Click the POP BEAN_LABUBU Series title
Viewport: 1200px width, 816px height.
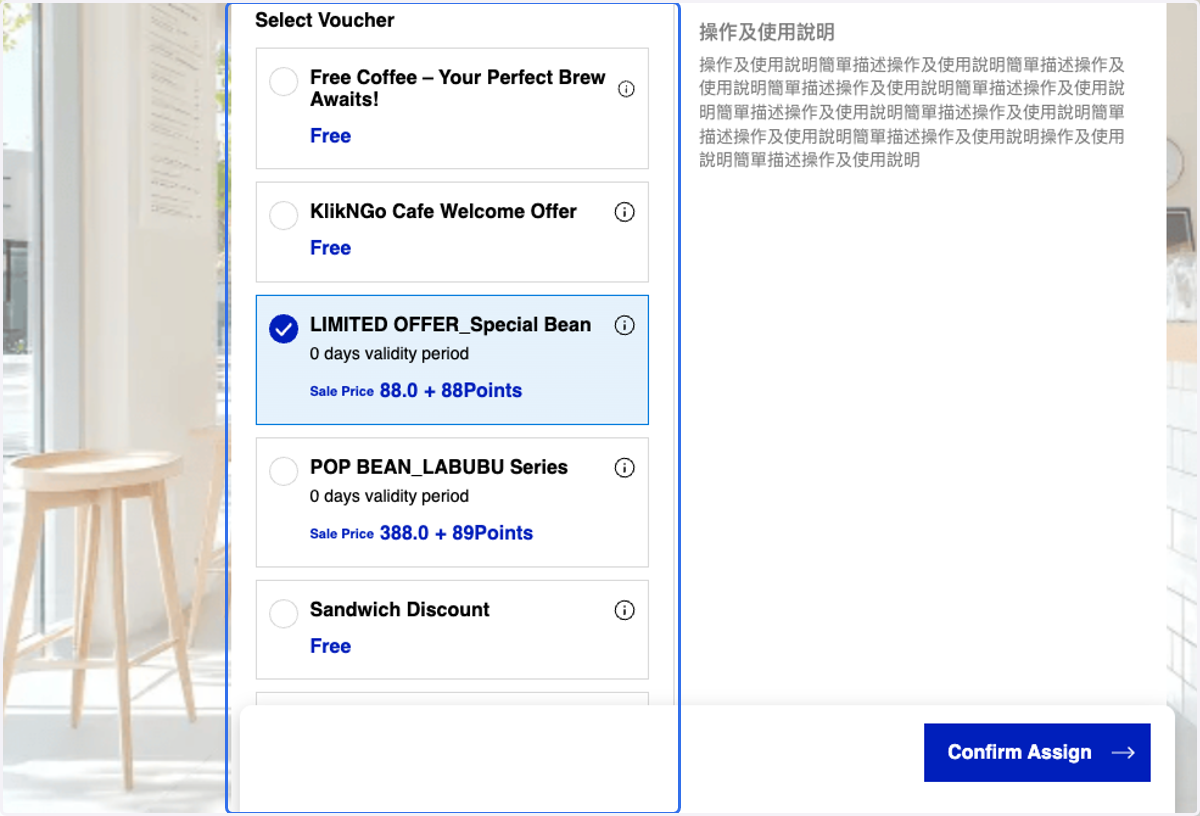coord(439,467)
